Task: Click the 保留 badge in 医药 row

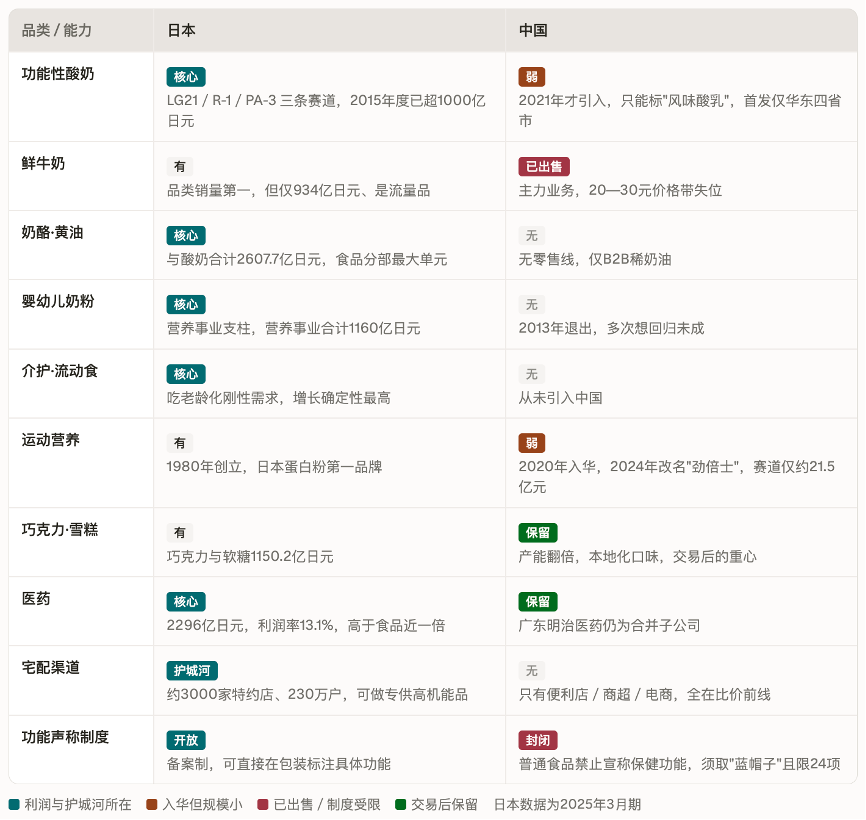Action: (x=538, y=602)
